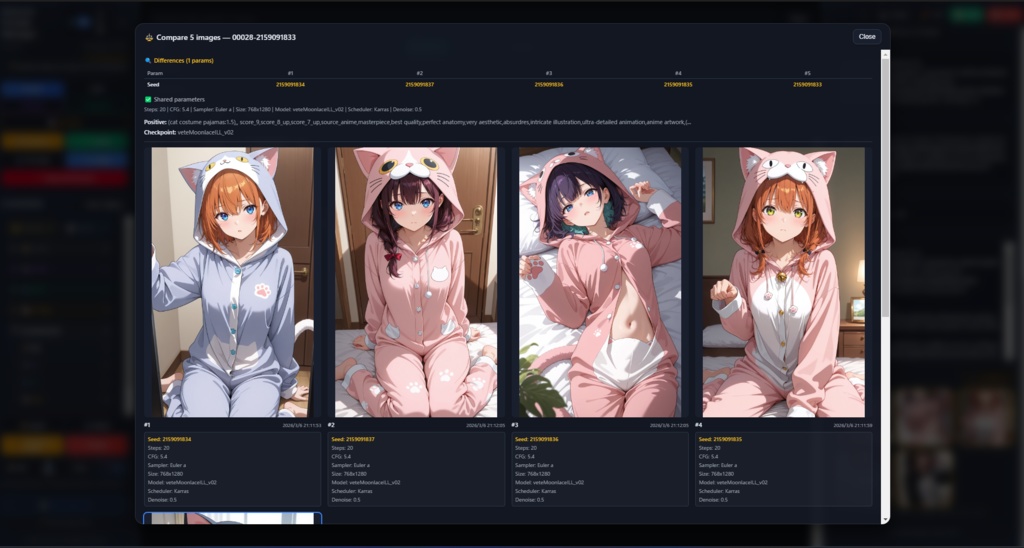Click the '#2' column header in the differences table
Image resolution: width=1024 pixels, height=548 pixels.
(419, 73)
